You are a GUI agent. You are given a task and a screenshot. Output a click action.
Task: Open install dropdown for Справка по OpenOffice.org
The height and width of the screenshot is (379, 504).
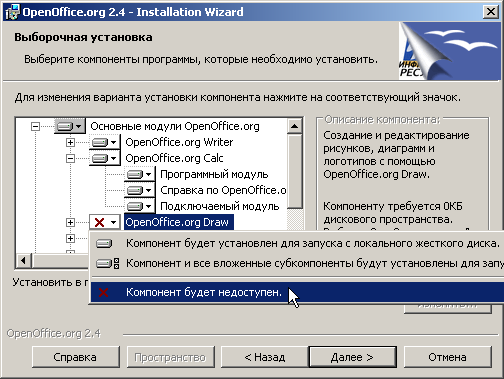[139, 190]
